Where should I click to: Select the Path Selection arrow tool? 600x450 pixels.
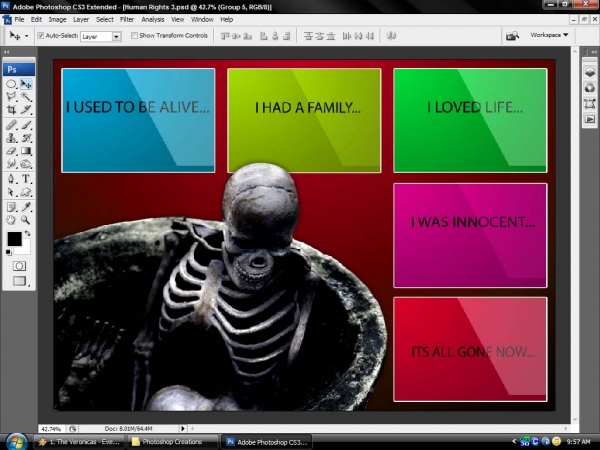[x=11, y=192]
